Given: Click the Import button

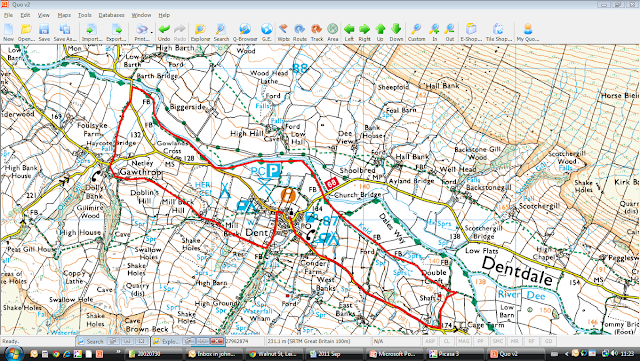Looking at the screenshot, I should tap(92, 32).
